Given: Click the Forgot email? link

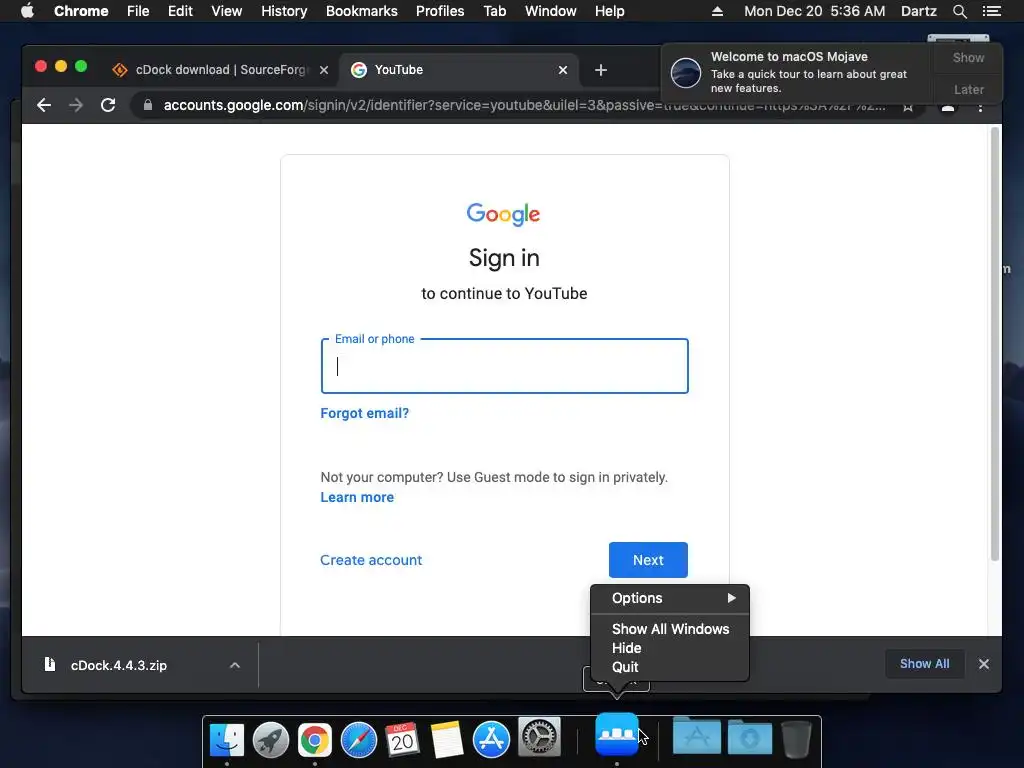Looking at the screenshot, I should pos(364,413).
